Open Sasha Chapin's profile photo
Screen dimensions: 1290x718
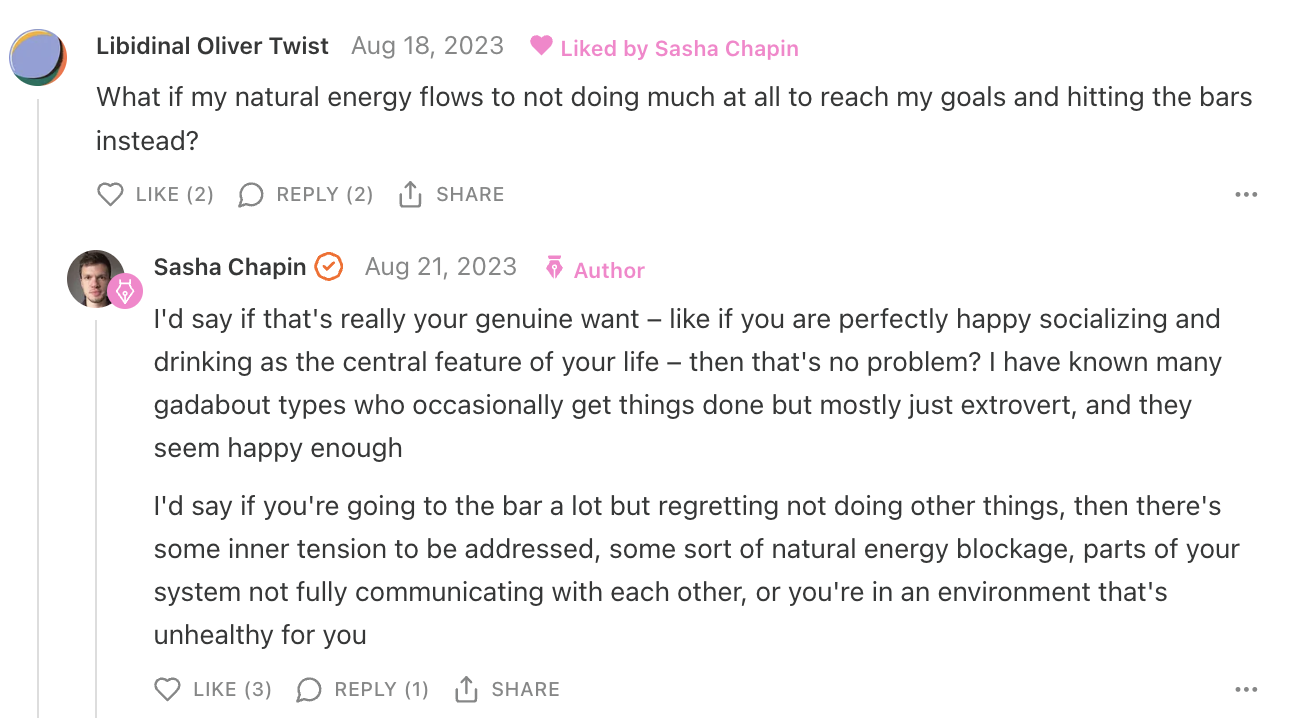point(95,278)
